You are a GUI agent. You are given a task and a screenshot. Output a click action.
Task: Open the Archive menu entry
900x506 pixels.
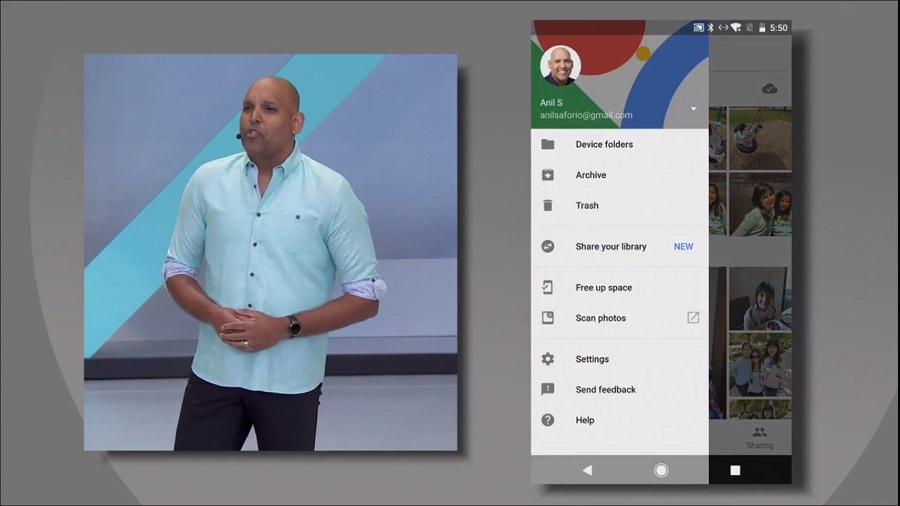pos(619,175)
